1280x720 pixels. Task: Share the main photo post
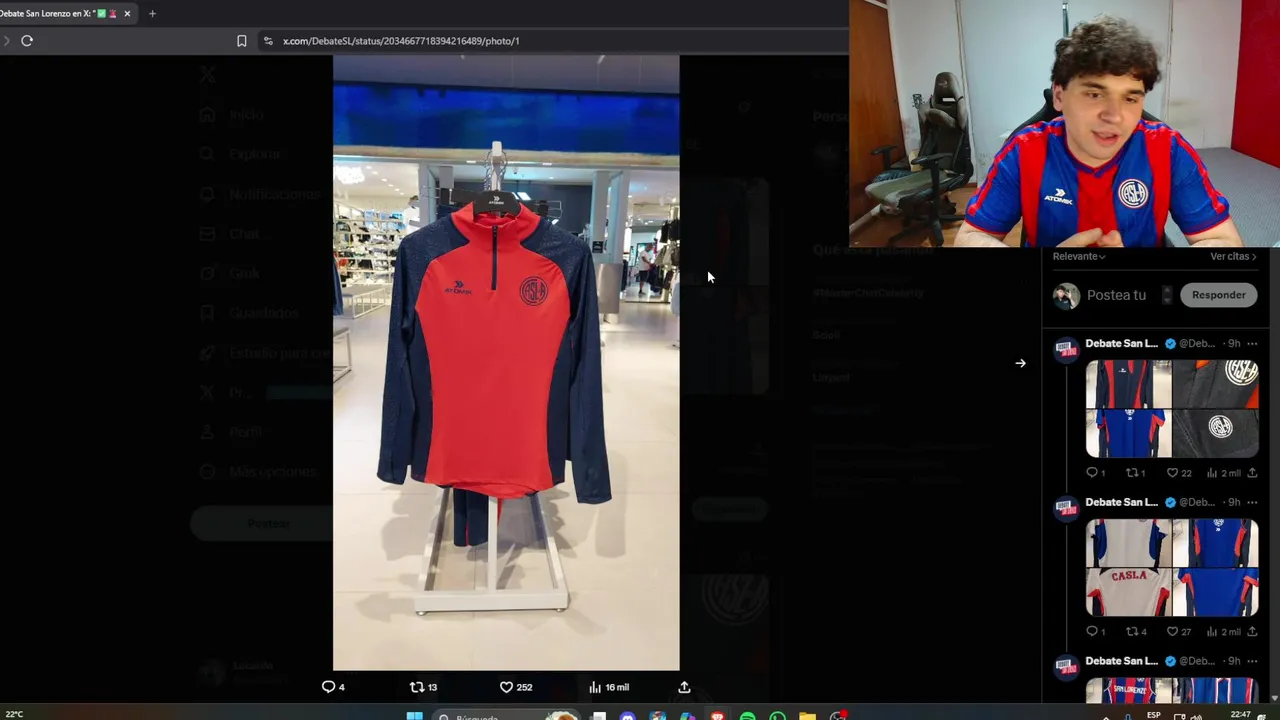(684, 687)
